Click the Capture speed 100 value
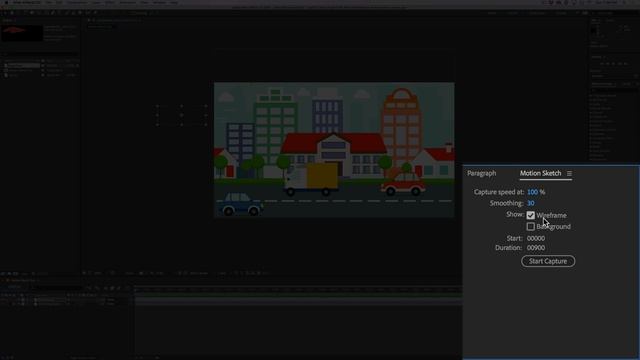The width and height of the screenshot is (640, 360). pyautogui.click(x=532, y=192)
